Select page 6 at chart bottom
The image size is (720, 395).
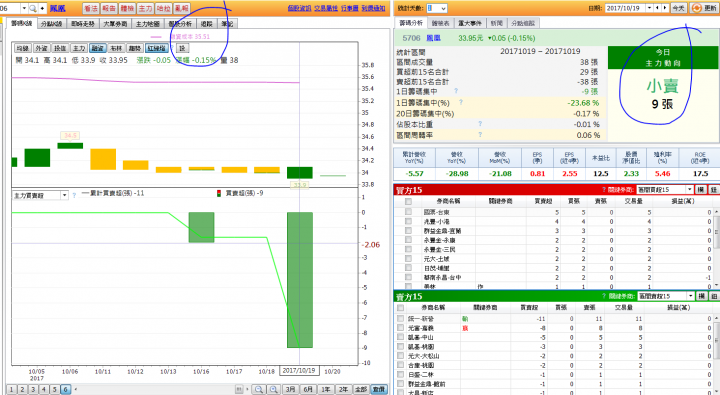[x=66, y=389]
